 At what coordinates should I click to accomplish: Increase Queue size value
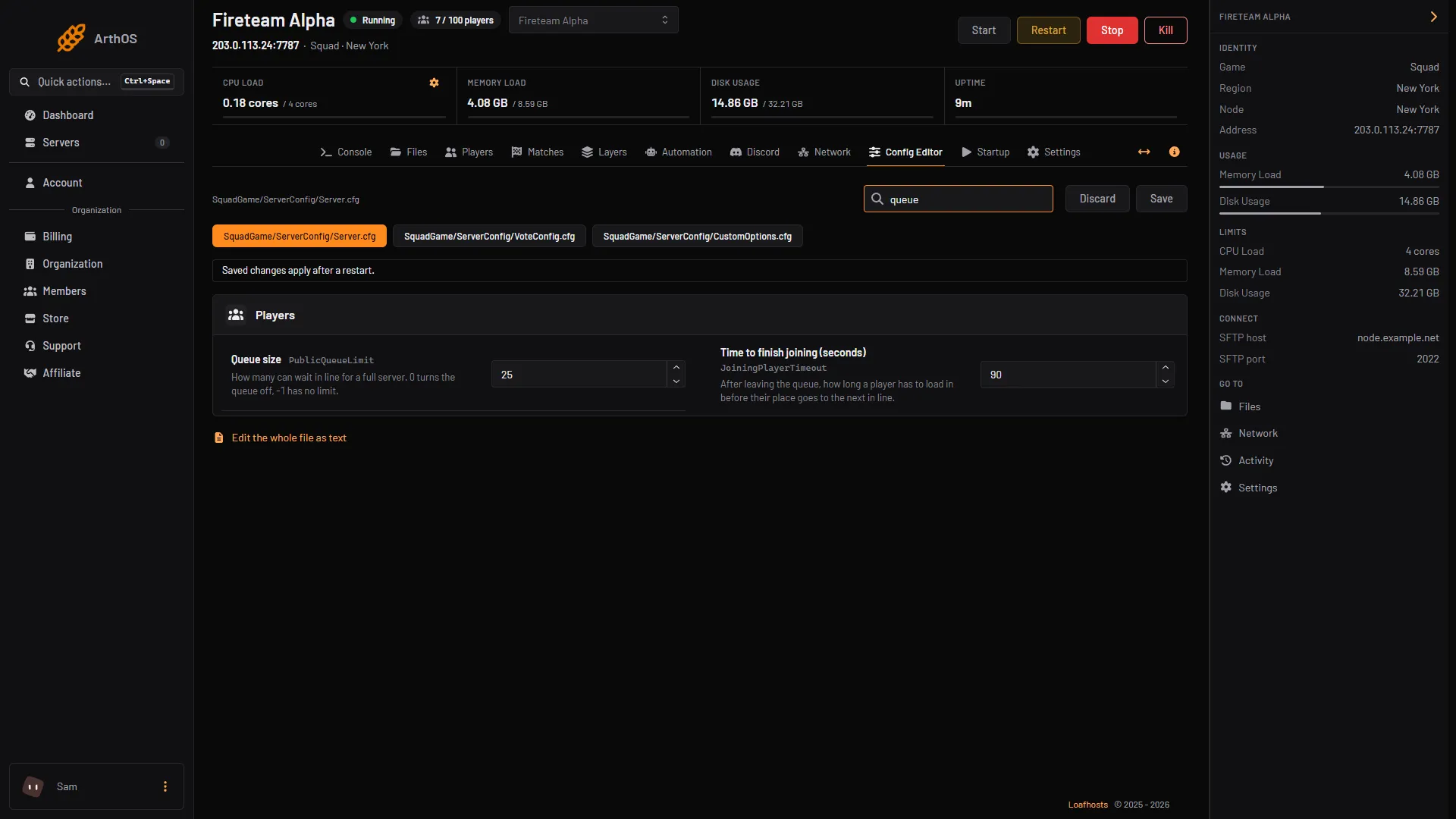[x=676, y=368]
